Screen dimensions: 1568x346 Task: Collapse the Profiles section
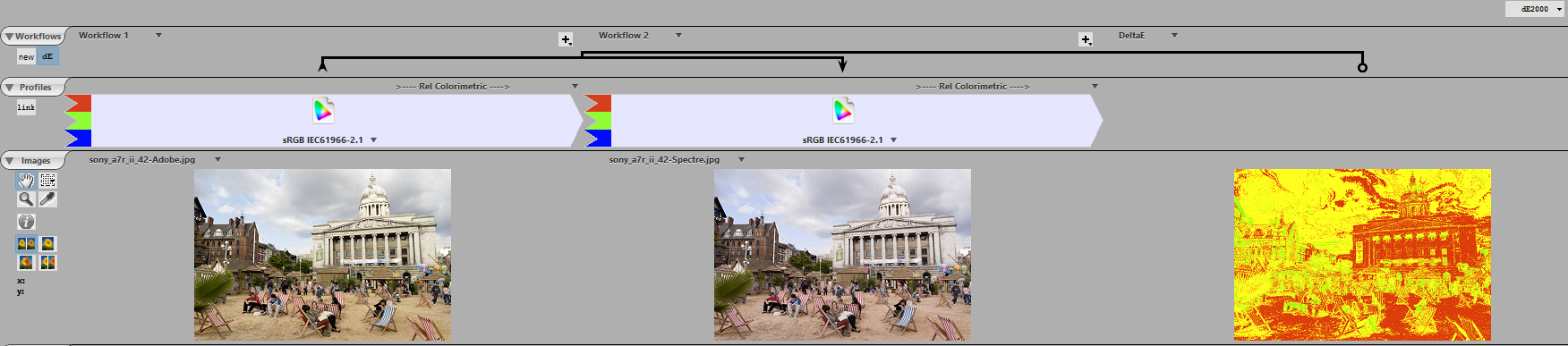pos(9,88)
